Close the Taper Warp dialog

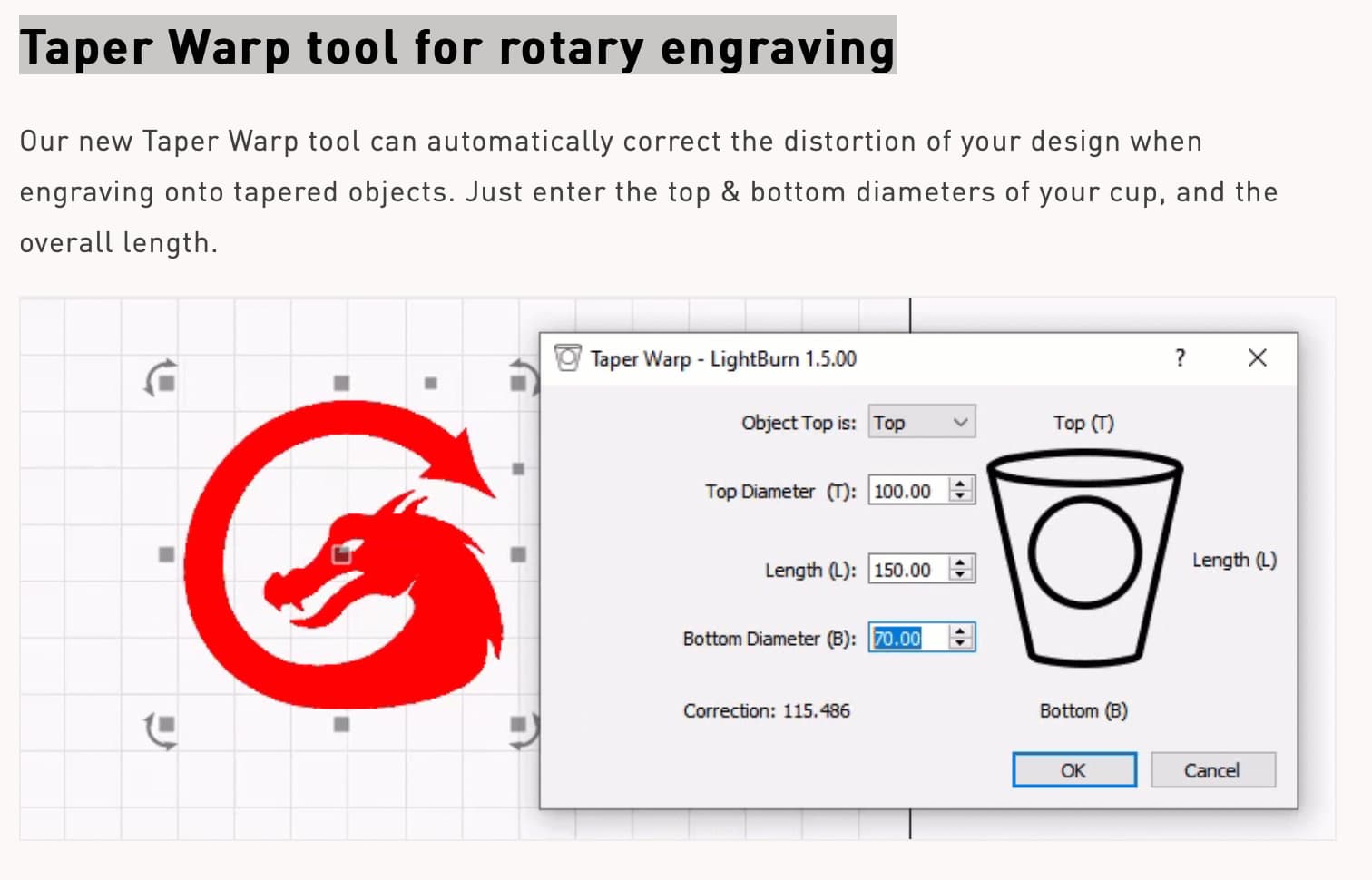(1257, 357)
